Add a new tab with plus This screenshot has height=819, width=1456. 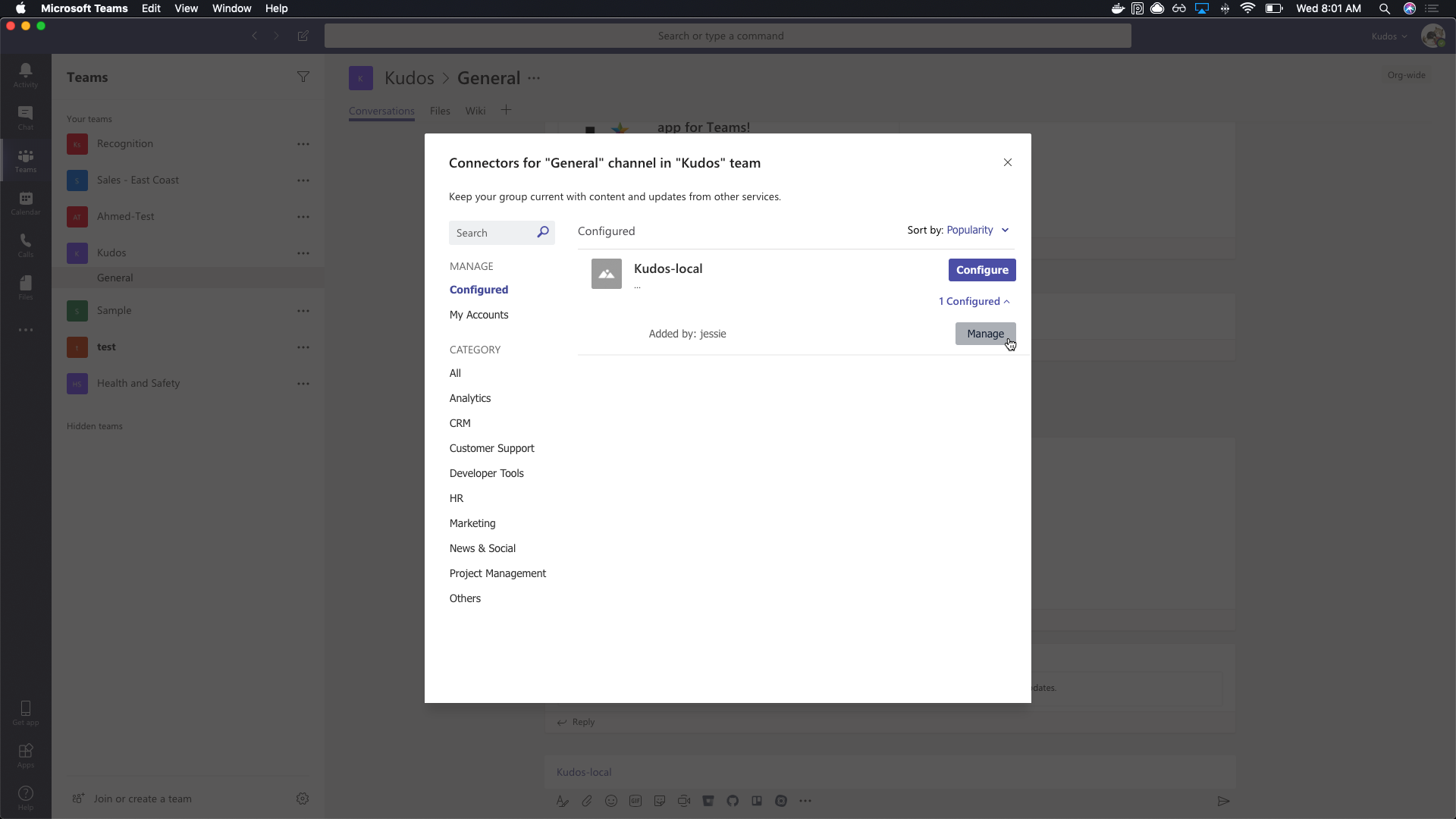click(507, 110)
